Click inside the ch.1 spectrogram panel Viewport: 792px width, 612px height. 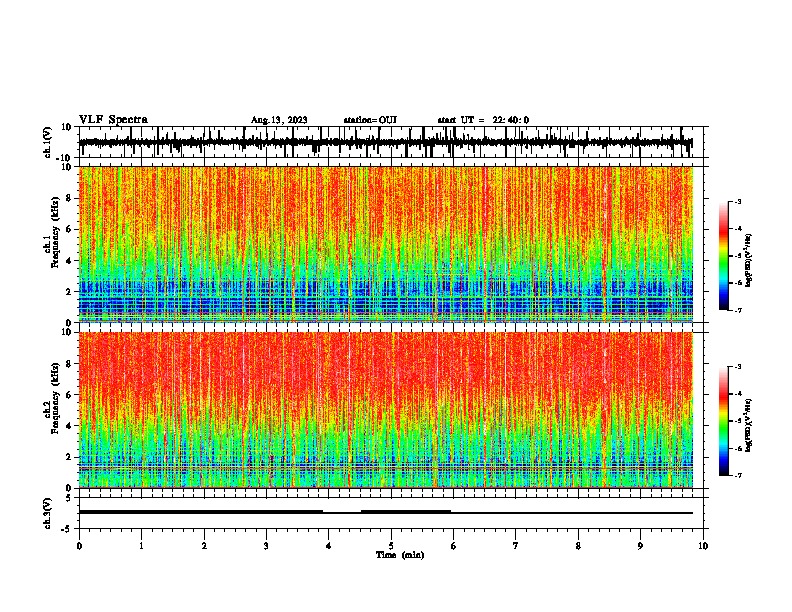coord(386,244)
